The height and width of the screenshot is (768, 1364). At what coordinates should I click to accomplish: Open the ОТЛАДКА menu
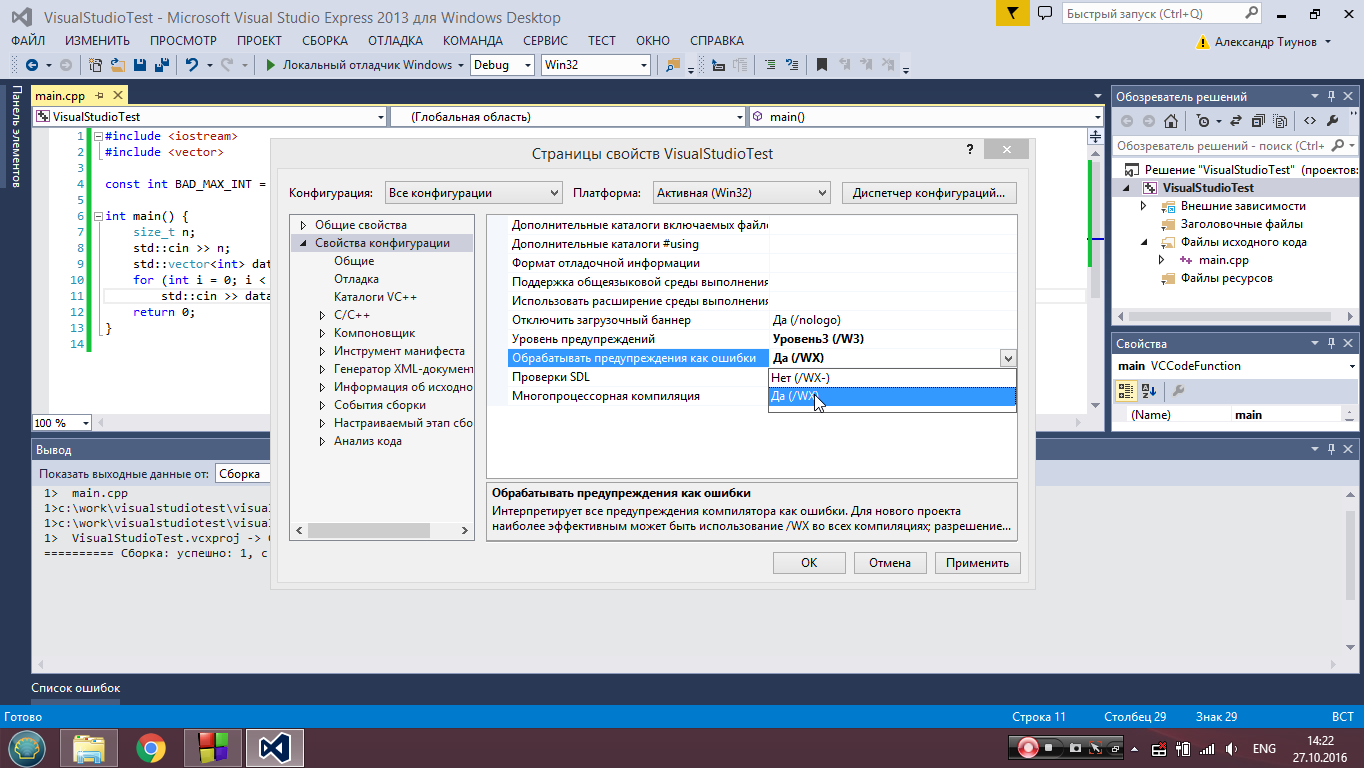[x=395, y=41]
